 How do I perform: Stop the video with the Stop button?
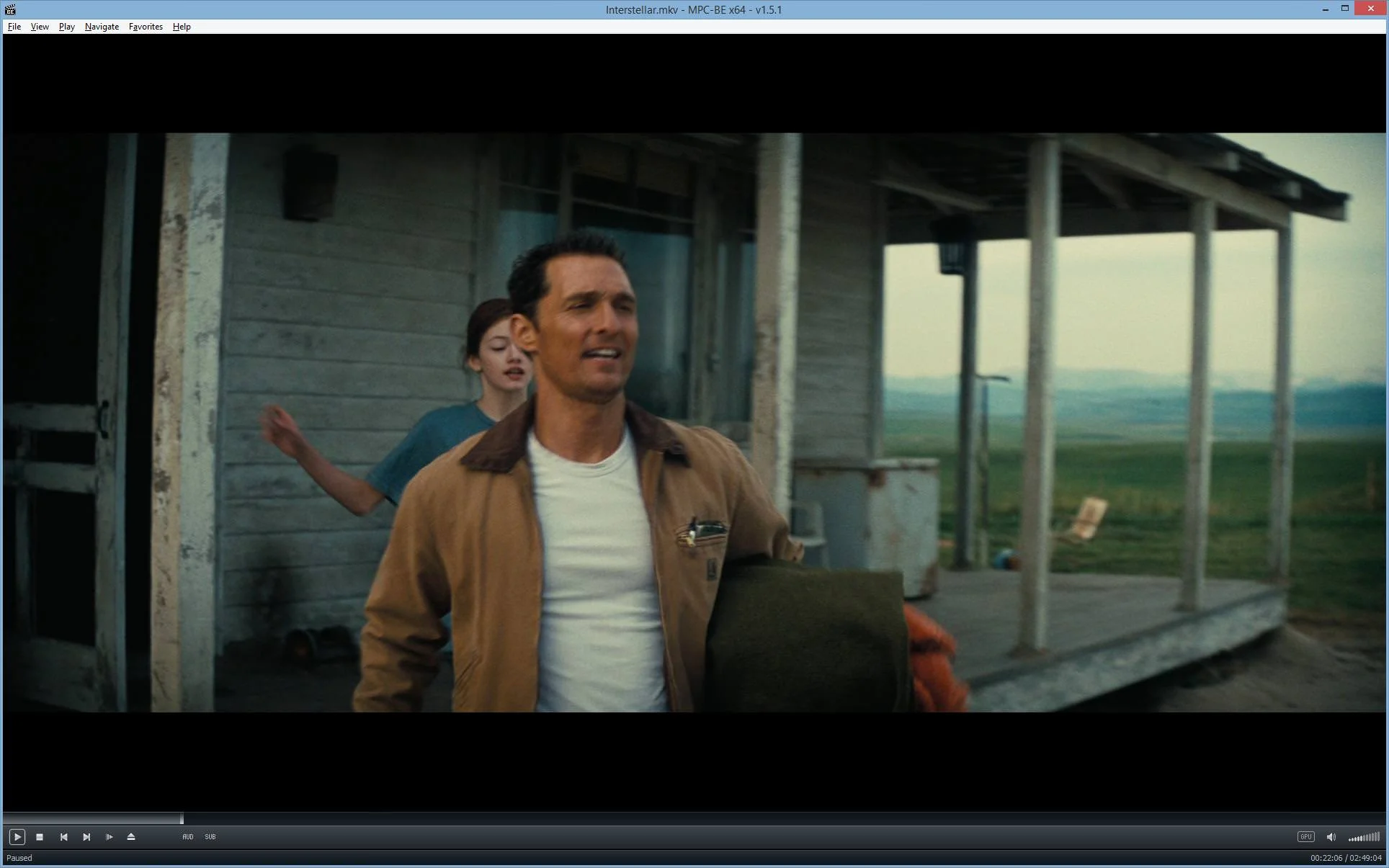click(x=40, y=836)
